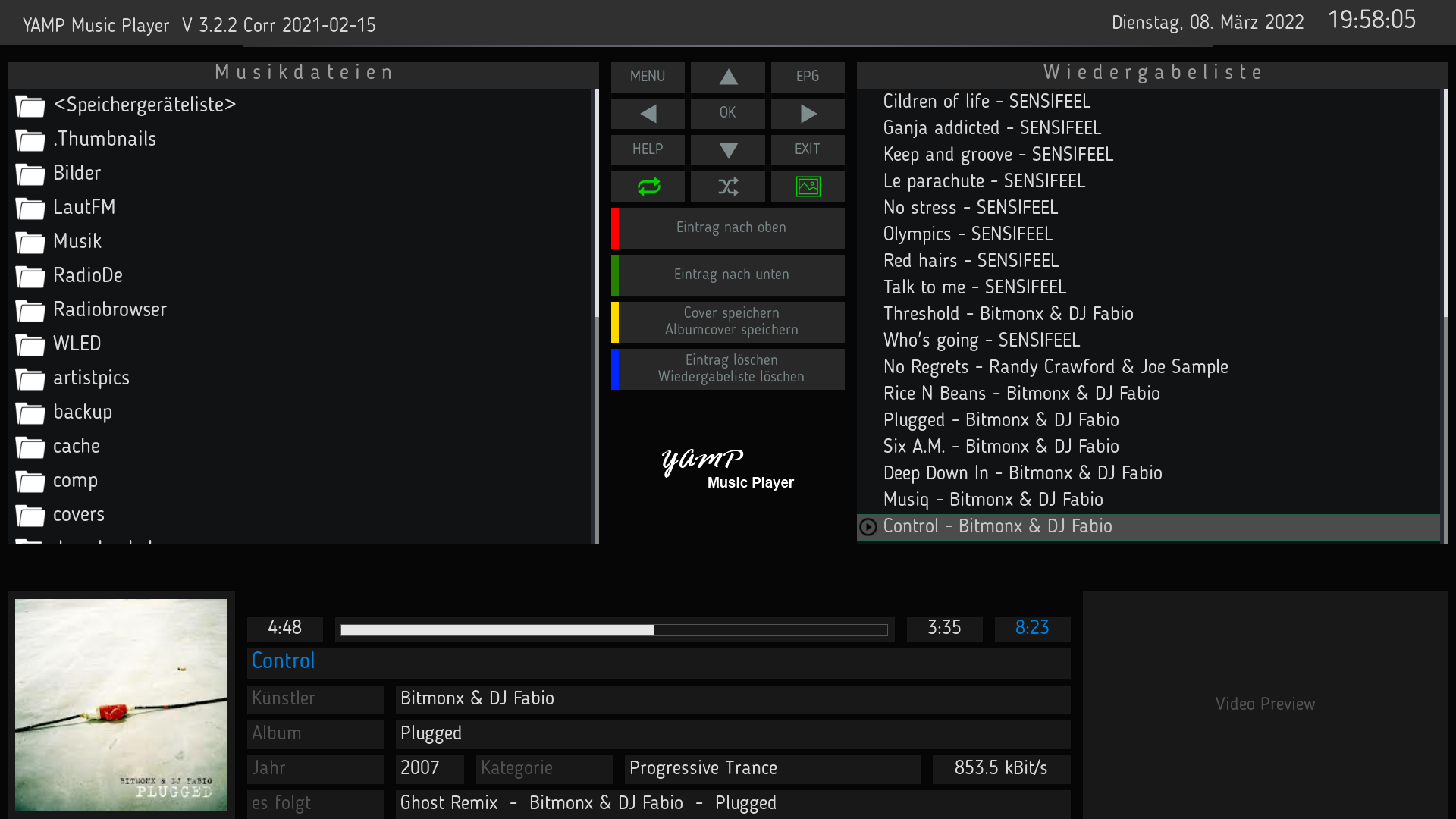
Task: Click the Plugged album cover thumbnail
Action: [x=121, y=705]
